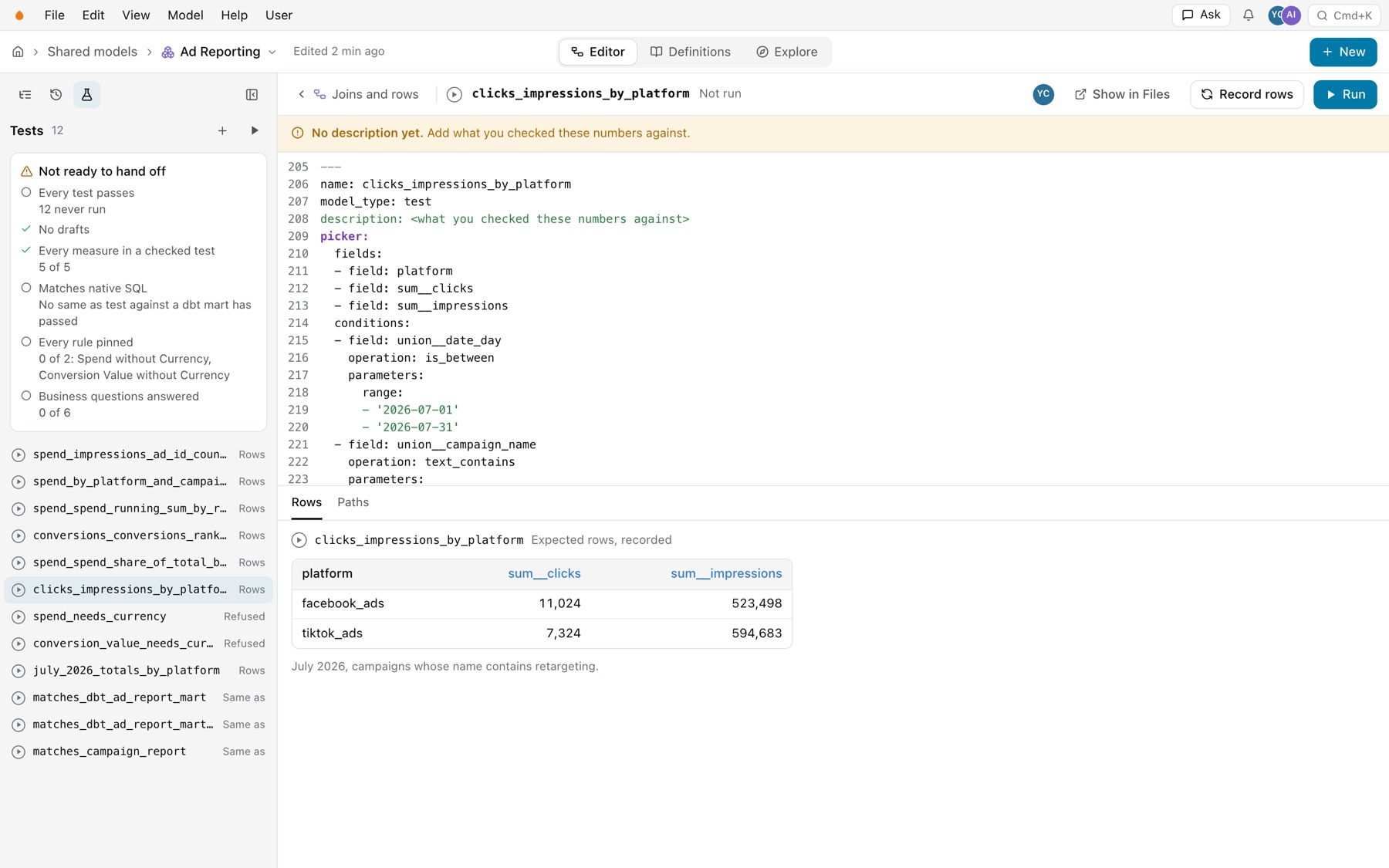Run test icon beside clicks_impressions_by_platform title
Image resolution: width=1389 pixels, height=868 pixels.
(x=455, y=94)
